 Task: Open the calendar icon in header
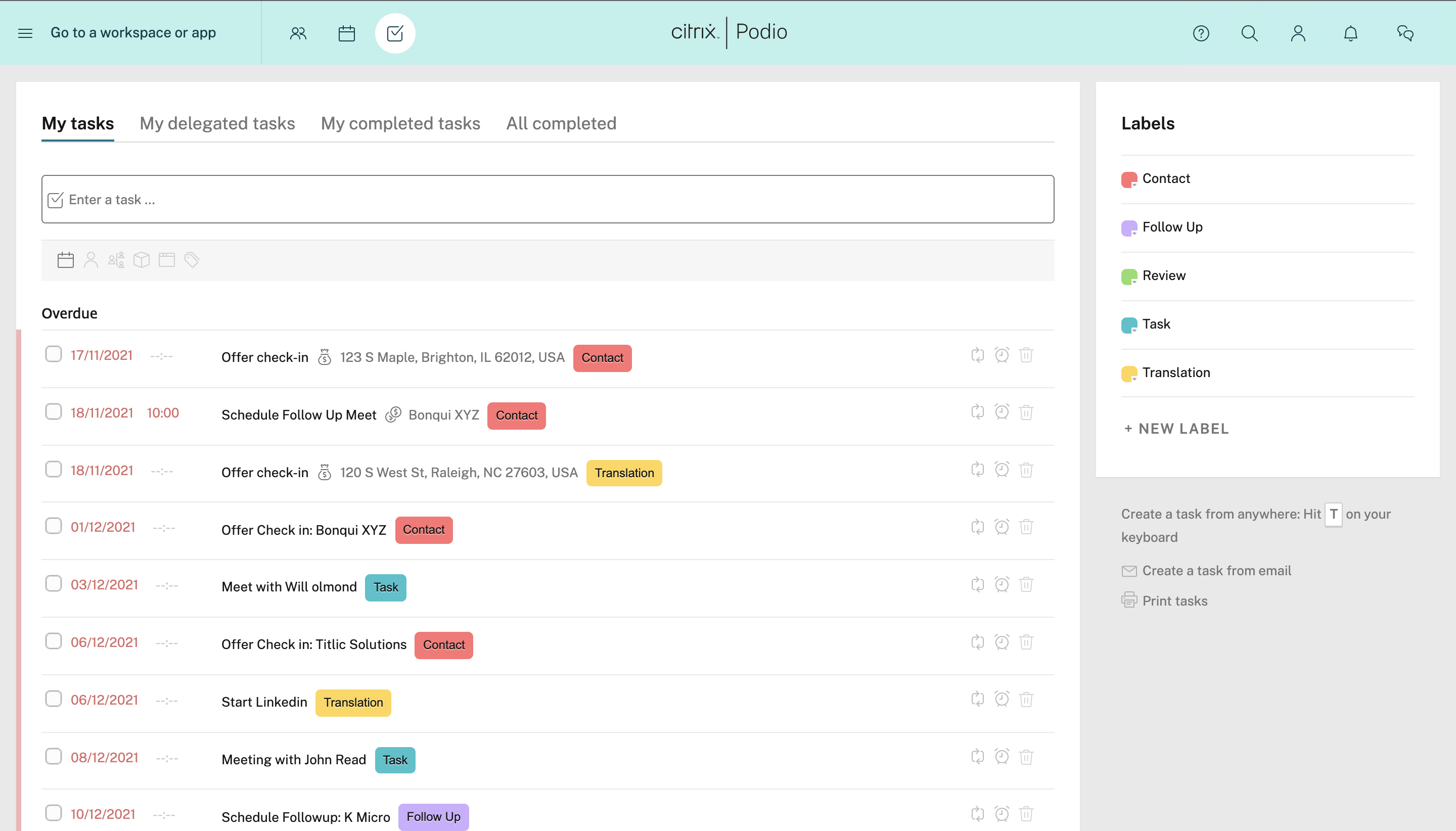(x=346, y=33)
